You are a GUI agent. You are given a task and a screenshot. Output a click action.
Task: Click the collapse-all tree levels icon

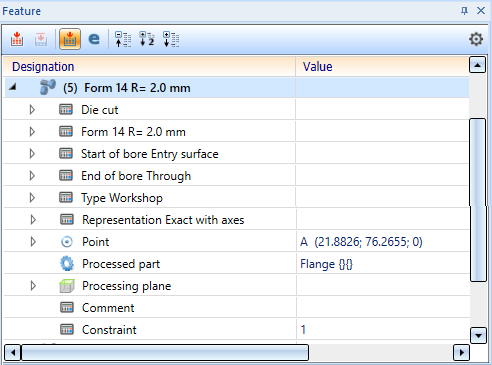[123, 39]
